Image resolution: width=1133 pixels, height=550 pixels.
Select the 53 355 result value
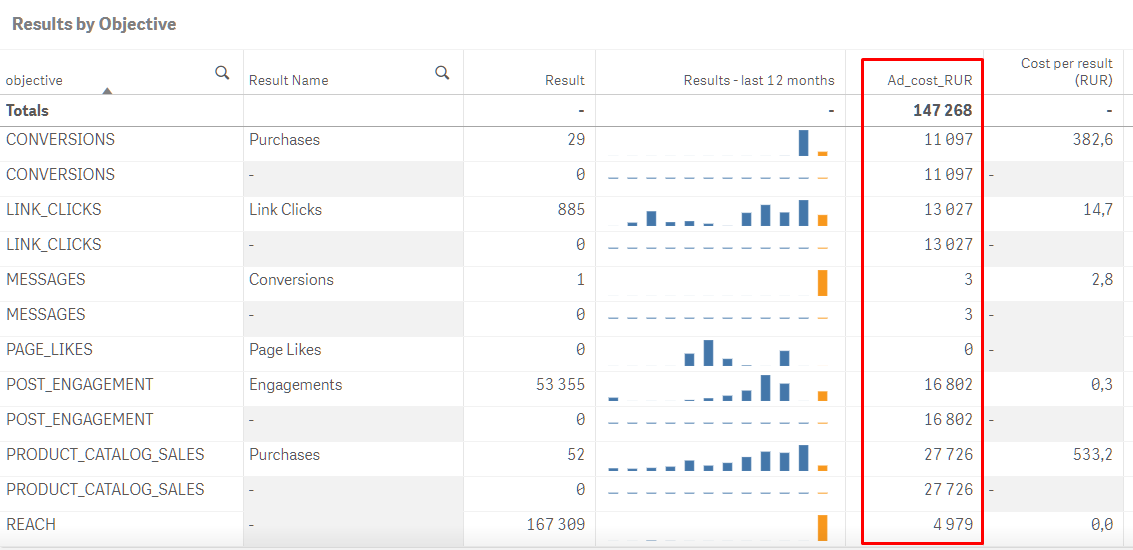coord(555,384)
